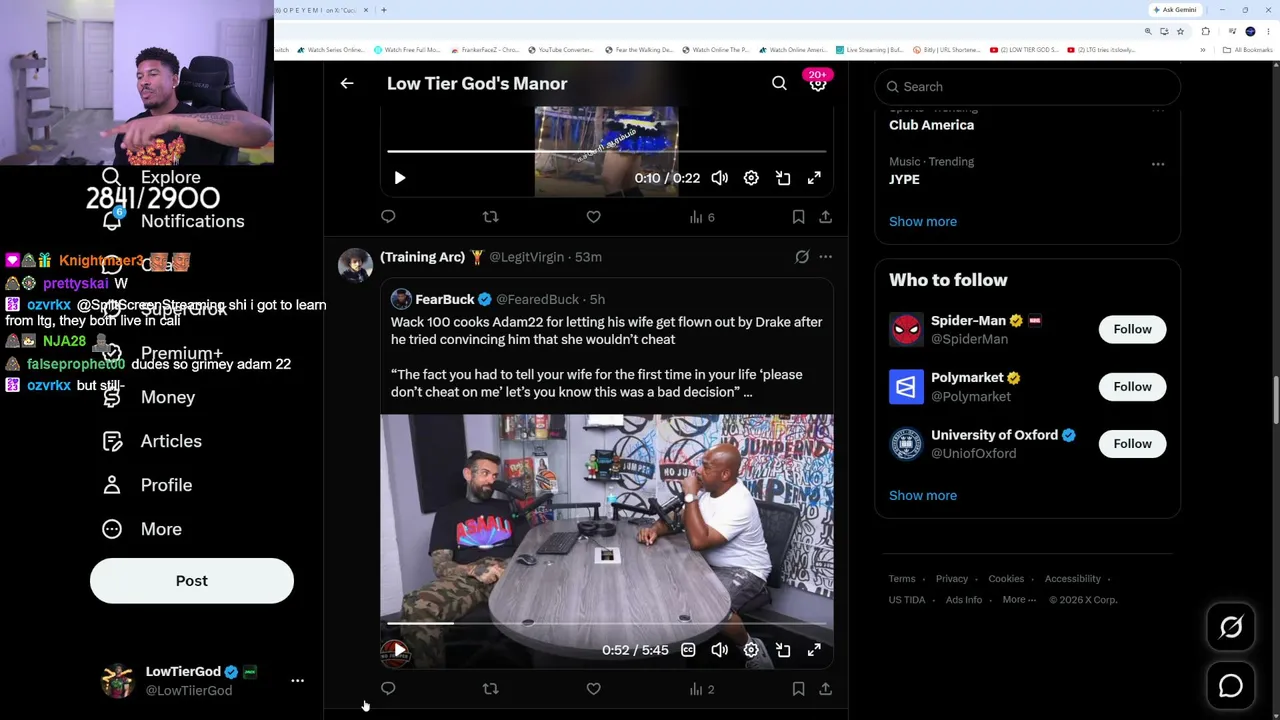Image resolution: width=1280 pixels, height=720 pixels.
Task: Bookmark the LegitVirgin post
Action: (798, 689)
